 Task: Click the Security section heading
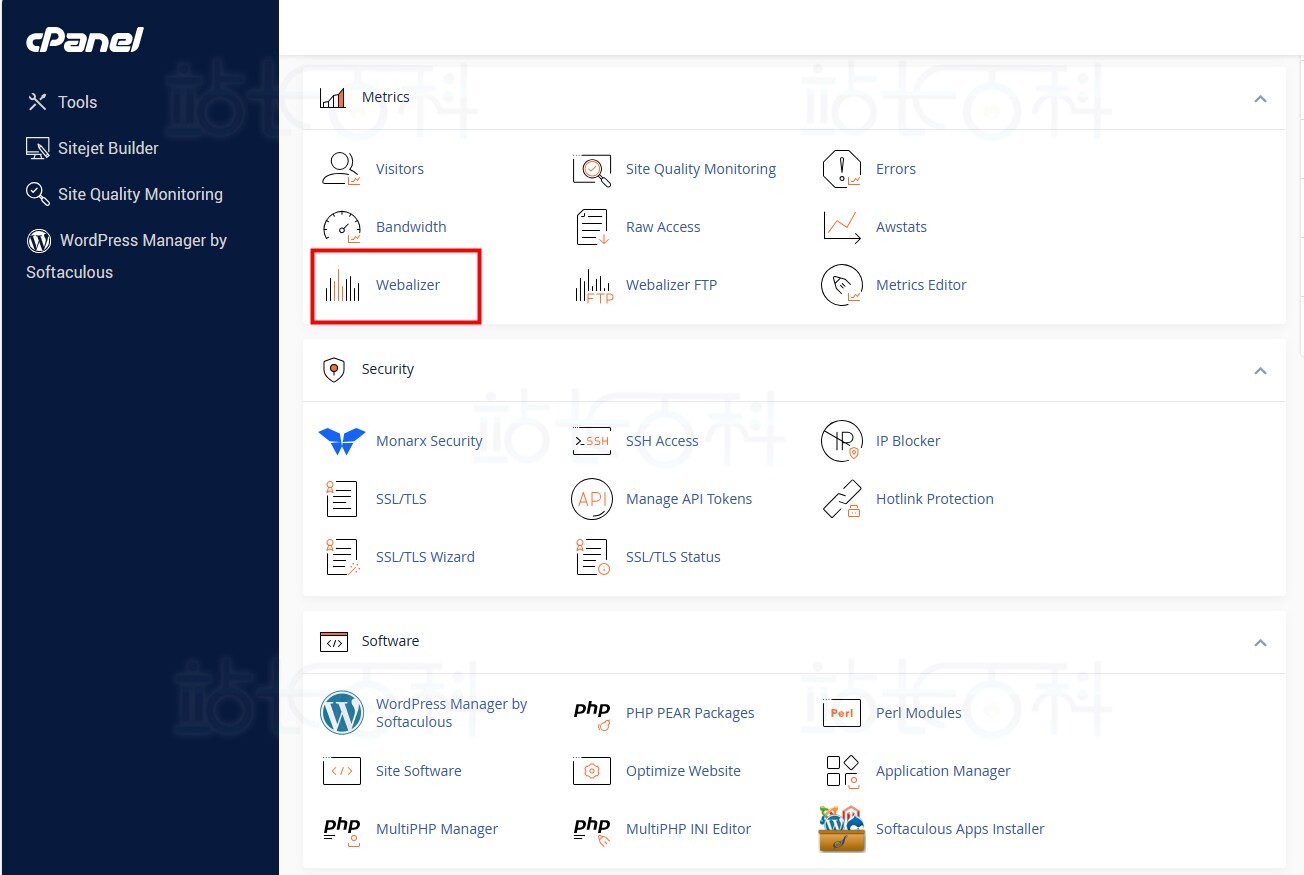pos(388,369)
